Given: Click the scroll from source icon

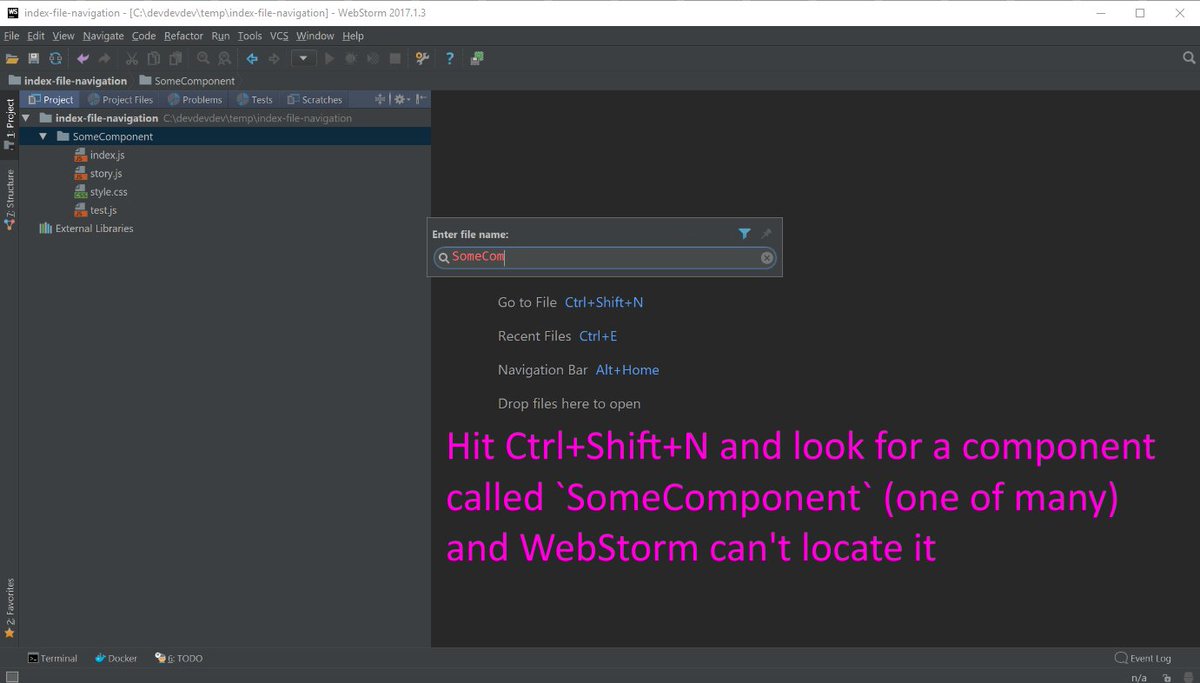Looking at the screenshot, I should (380, 99).
